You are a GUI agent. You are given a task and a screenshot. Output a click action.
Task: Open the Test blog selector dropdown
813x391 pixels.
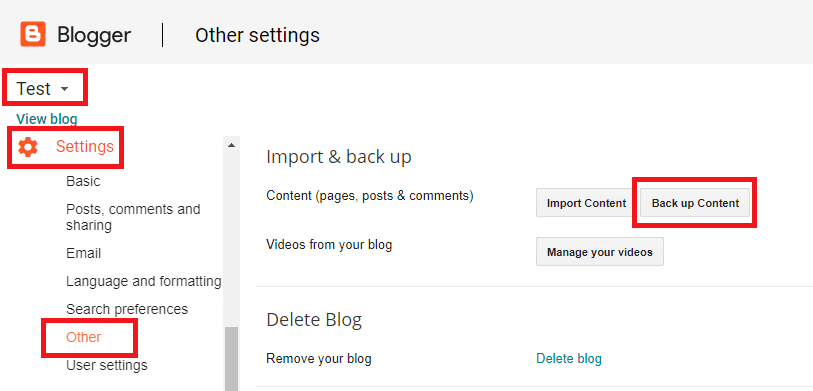[x=43, y=89]
